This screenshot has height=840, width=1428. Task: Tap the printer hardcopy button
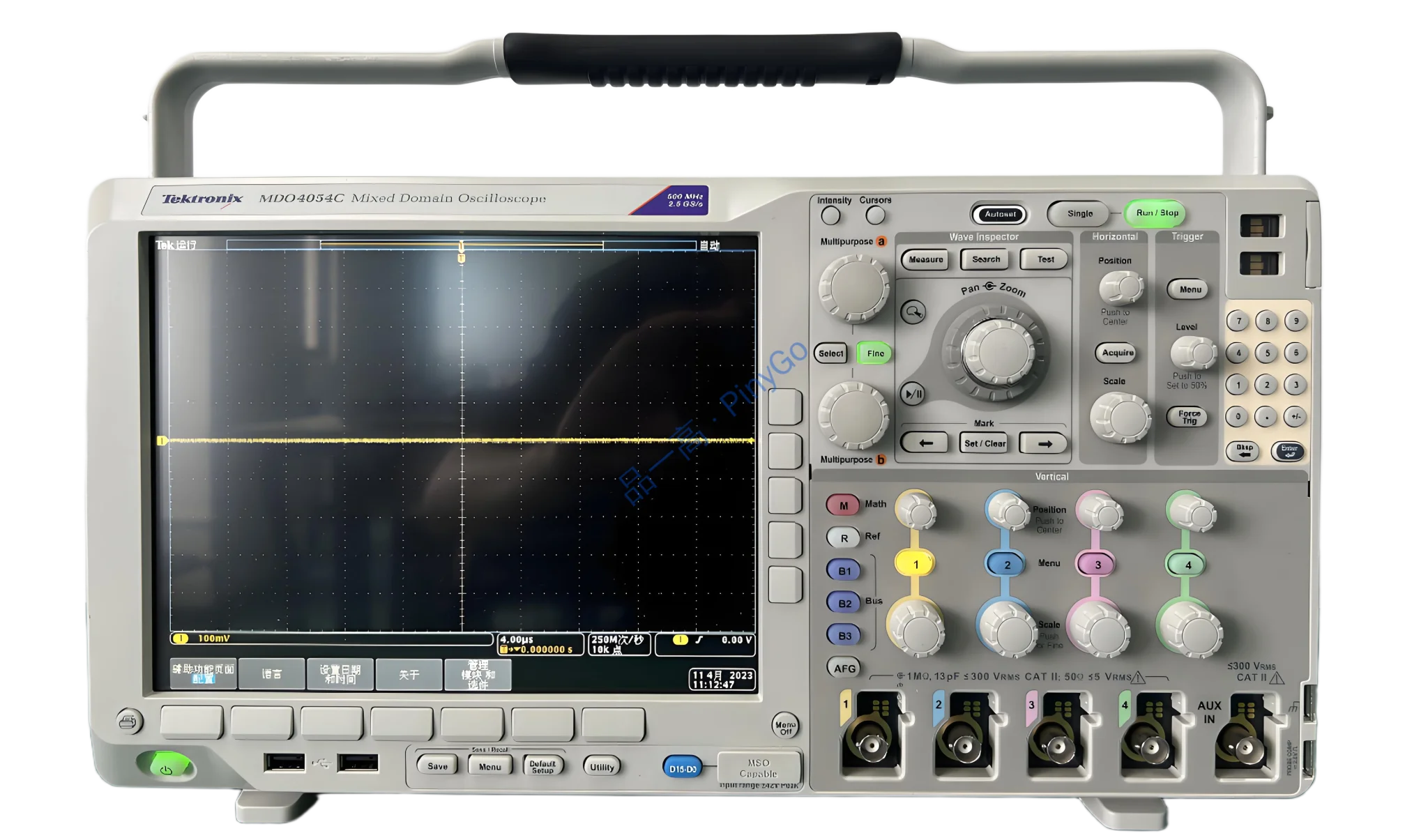pyautogui.click(x=128, y=721)
